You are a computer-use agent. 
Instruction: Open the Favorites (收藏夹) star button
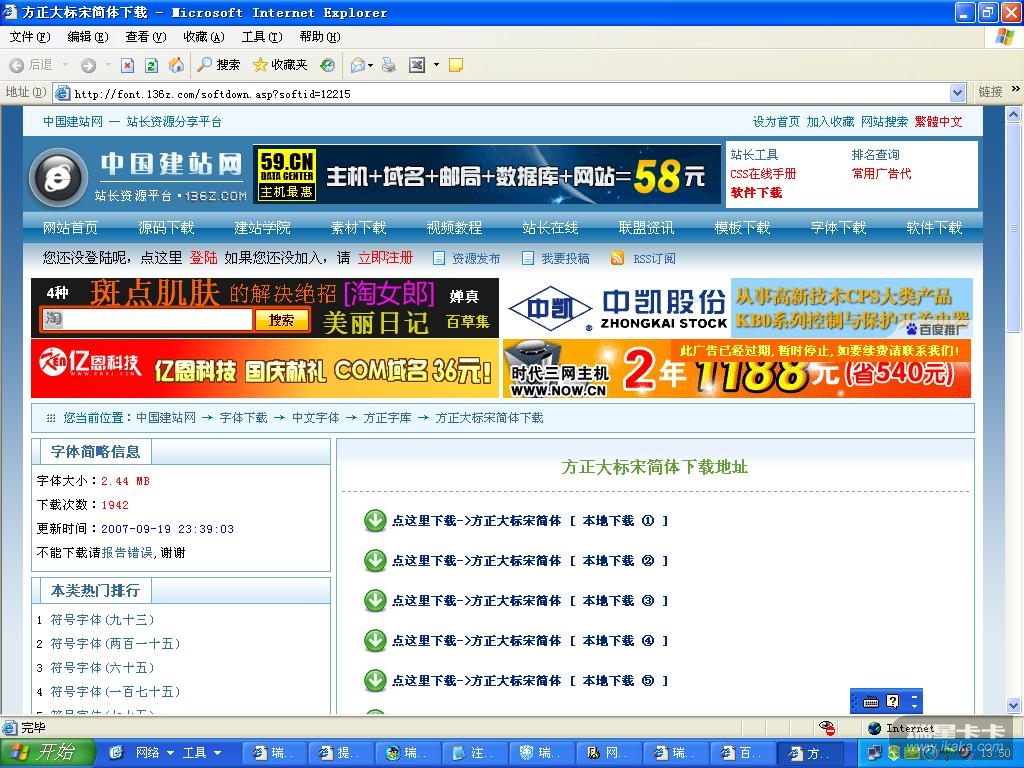point(280,65)
